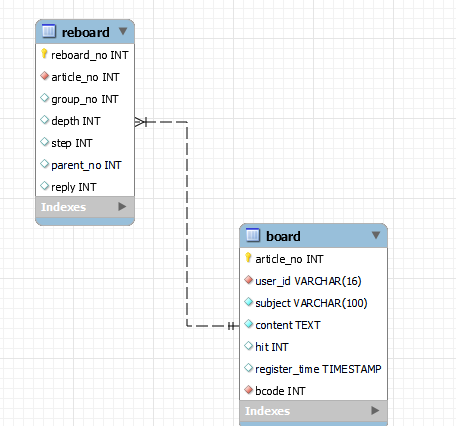Click the register_time column diamond icon
Screen dimensions: 456x426
click(248, 368)
